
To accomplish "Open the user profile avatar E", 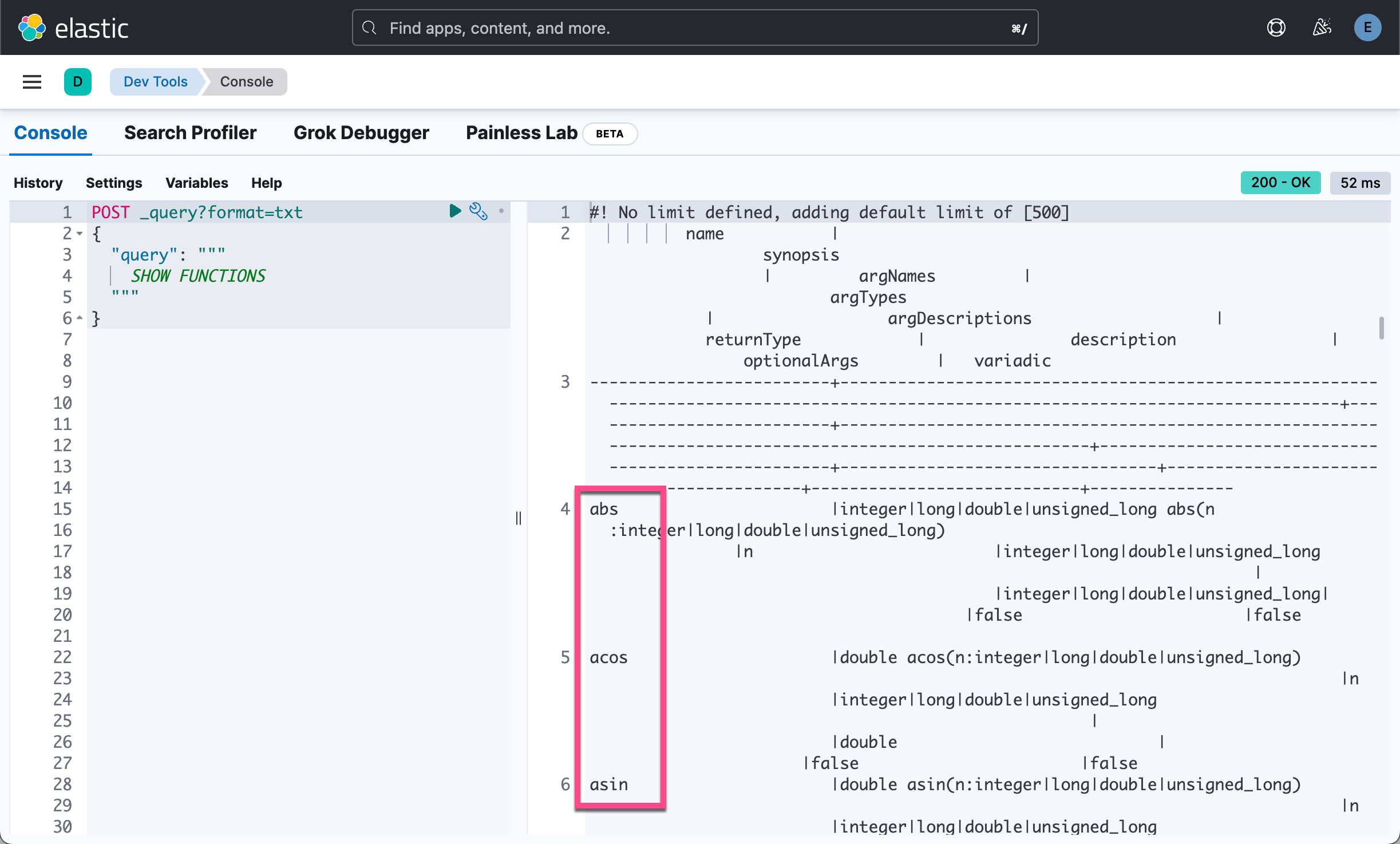I will [x=1368, y=27].
